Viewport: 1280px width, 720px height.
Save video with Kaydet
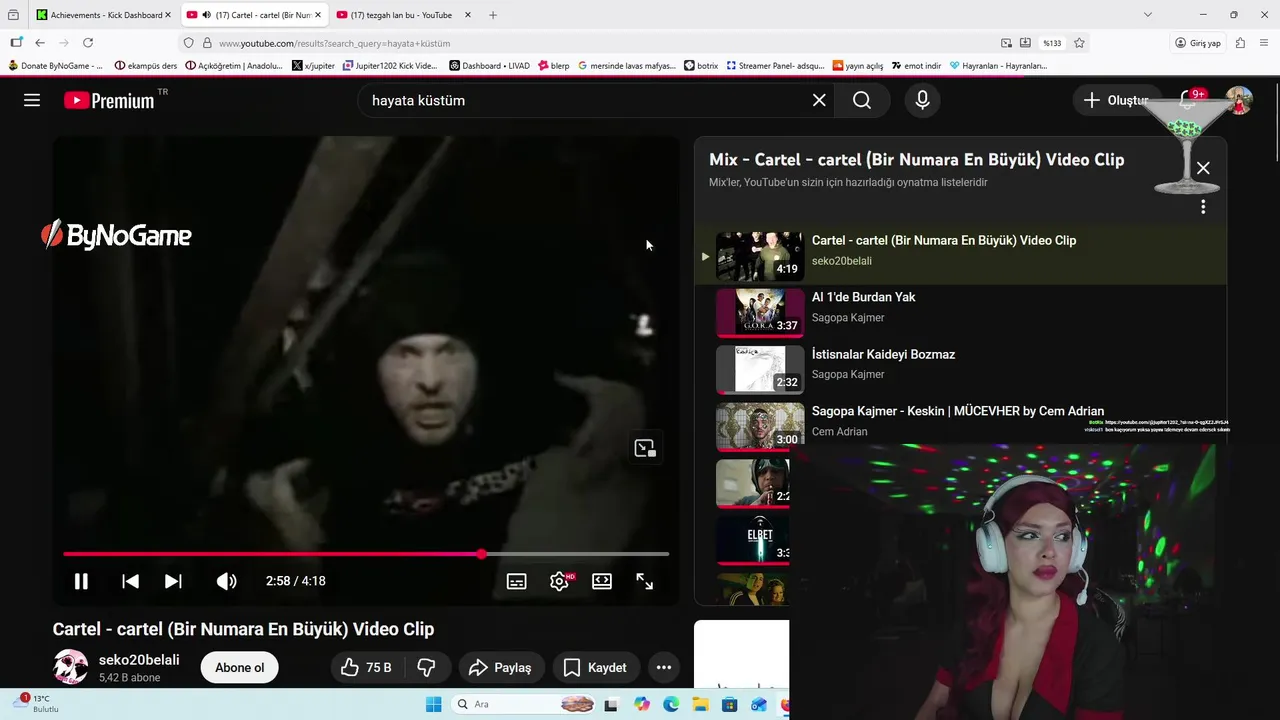coord(595,668)
